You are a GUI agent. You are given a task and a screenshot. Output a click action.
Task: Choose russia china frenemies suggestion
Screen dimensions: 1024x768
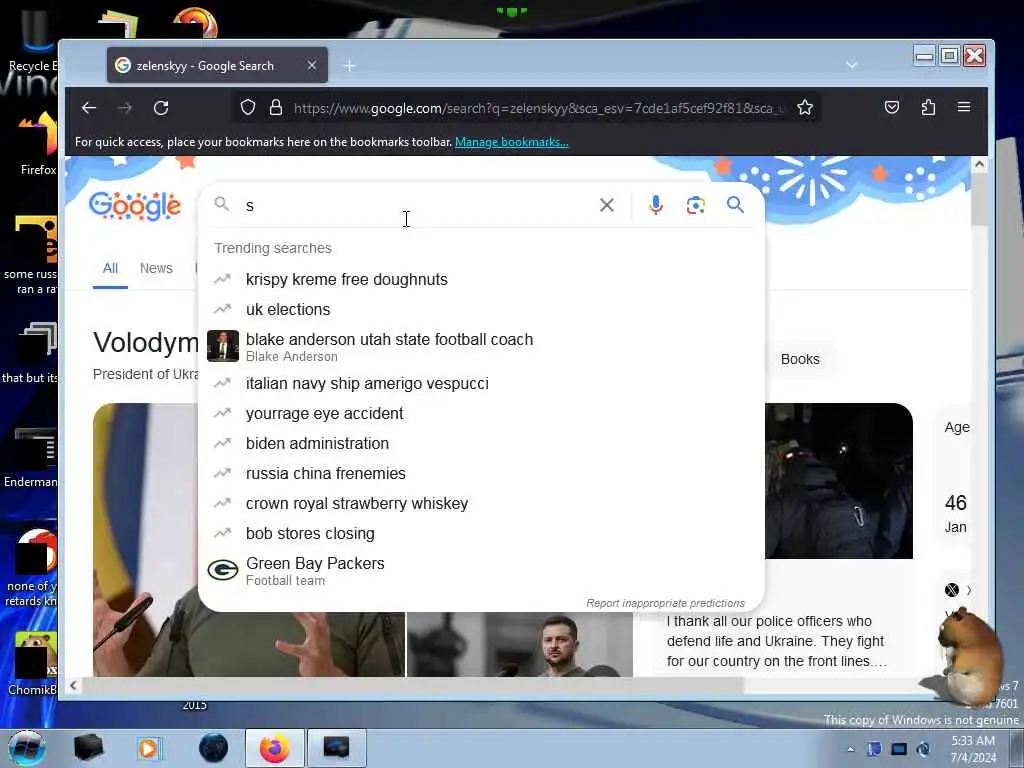[481, 473]
